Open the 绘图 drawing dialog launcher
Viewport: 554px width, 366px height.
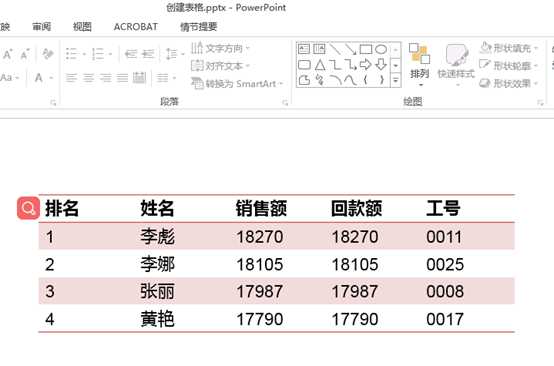tap(540, 103)
